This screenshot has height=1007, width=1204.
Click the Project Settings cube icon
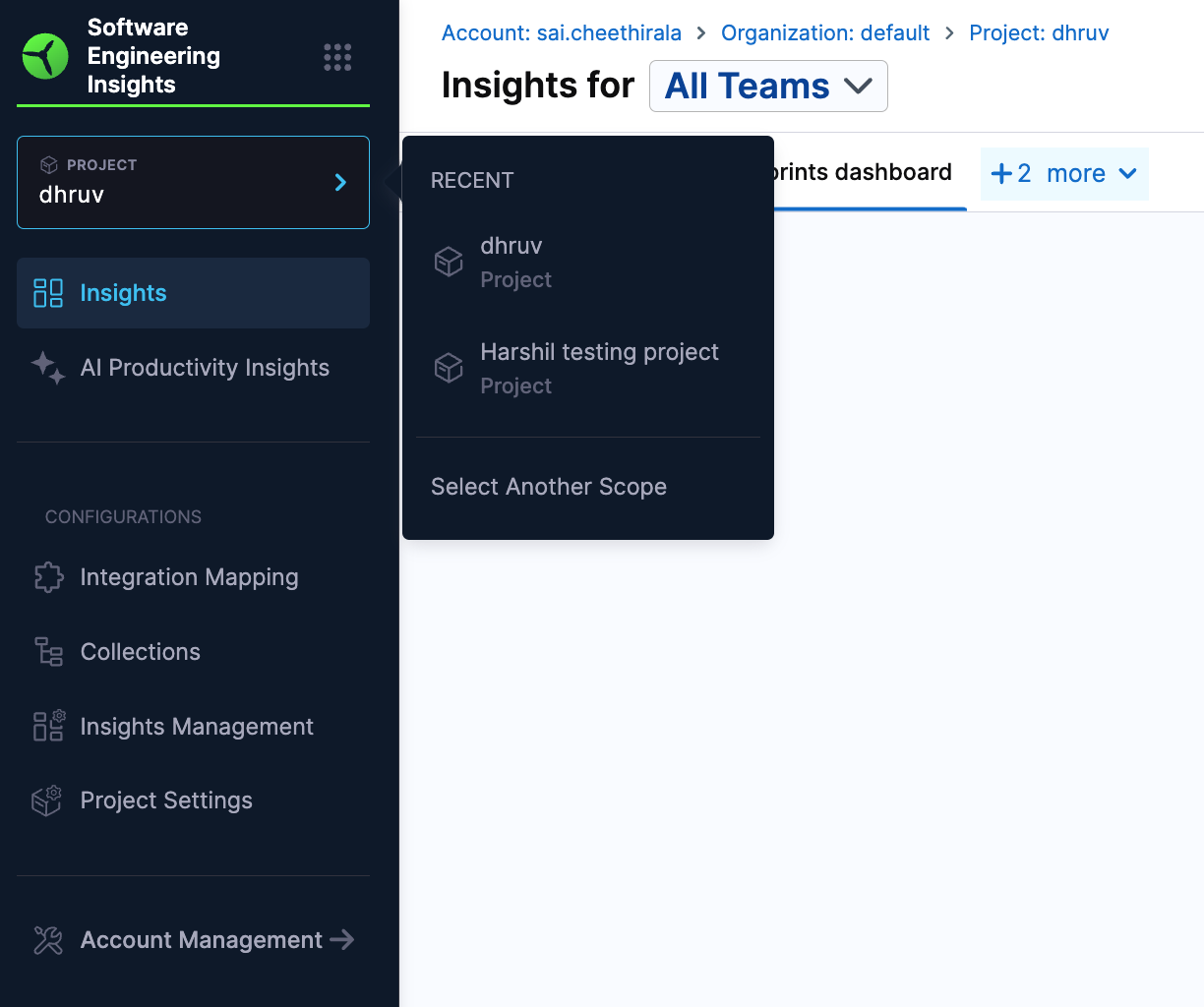point(47,800)
